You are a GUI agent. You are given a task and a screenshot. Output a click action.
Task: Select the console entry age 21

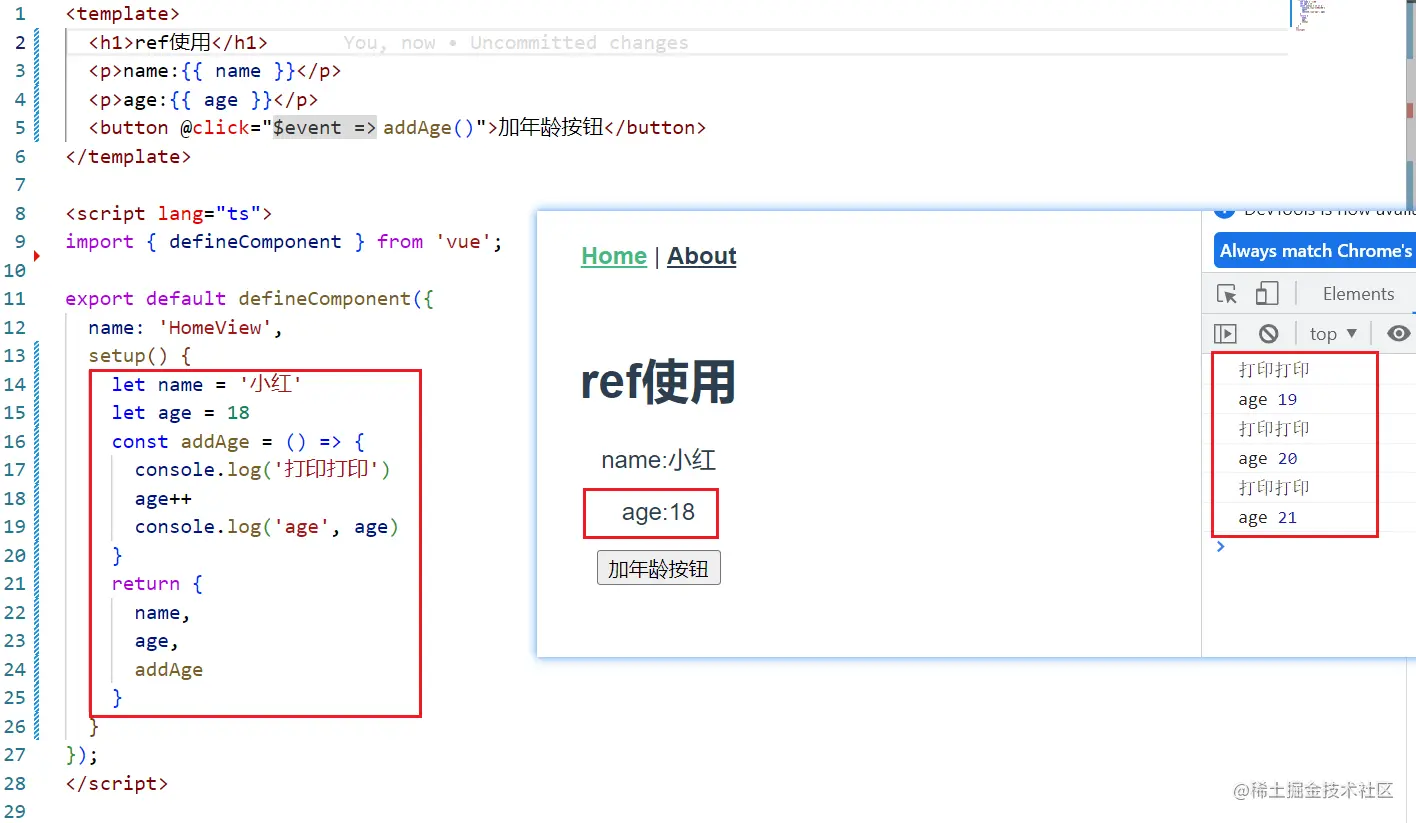[x=1268, y=518]
